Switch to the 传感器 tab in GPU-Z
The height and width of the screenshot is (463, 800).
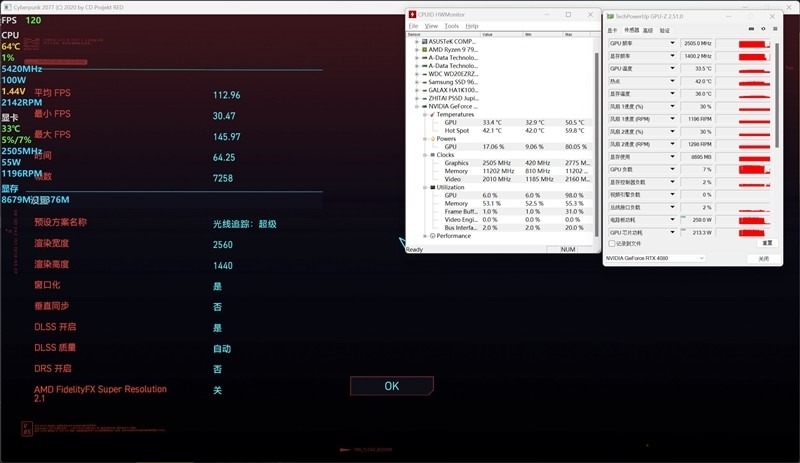[x=632, y=30]
